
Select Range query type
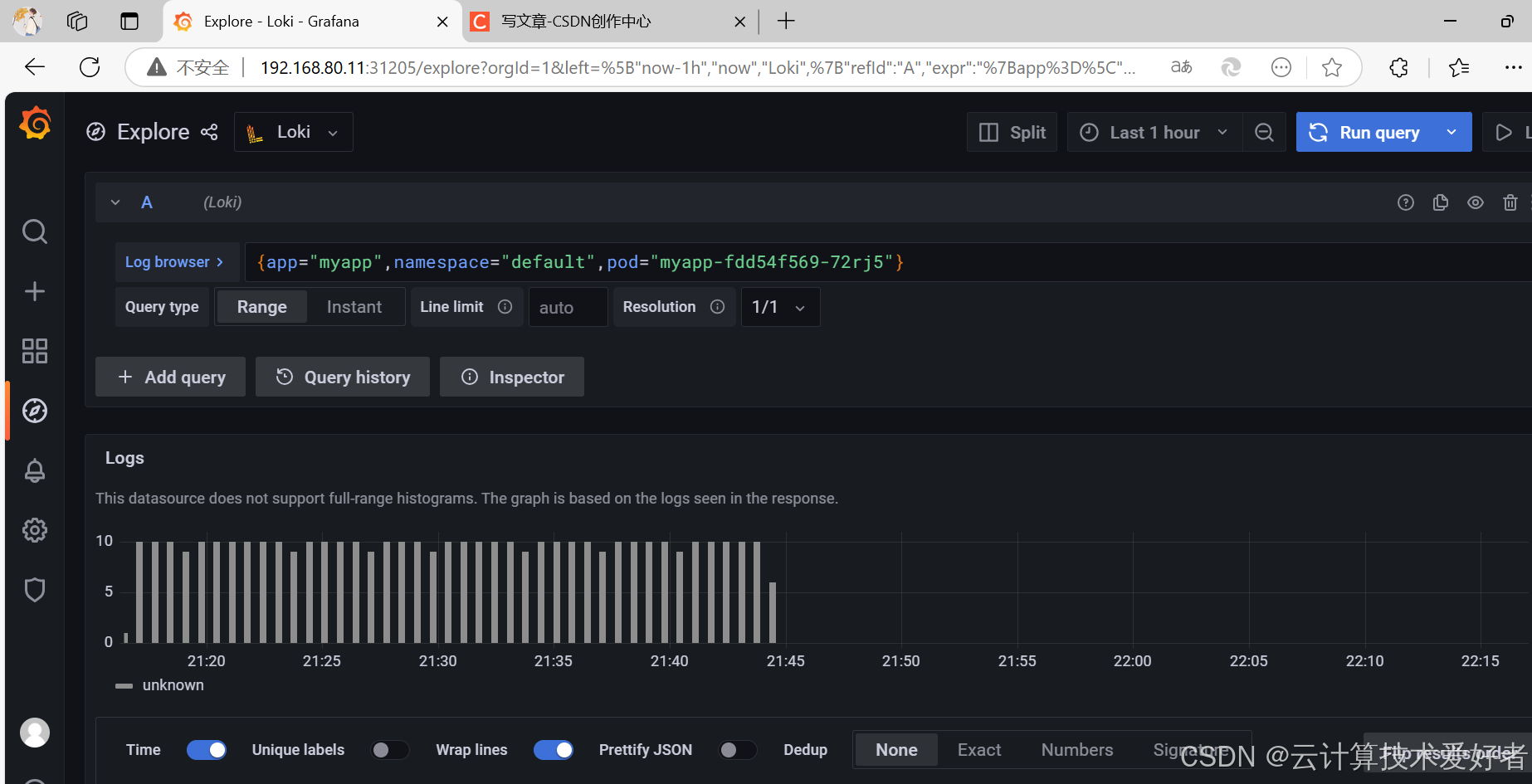tap(262, 307)
